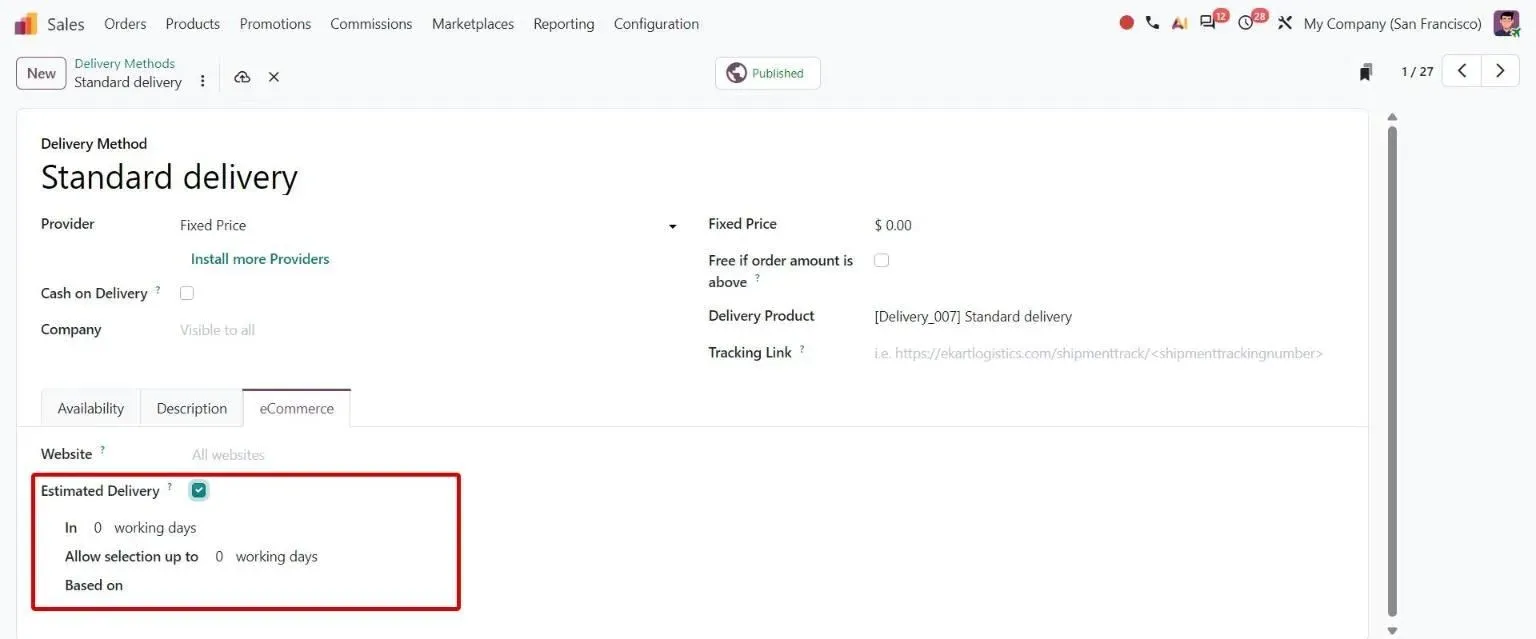Go back to Delivery Methods breadcrumb
Viewport: 1536px width, 639px height.
point(124,63)
